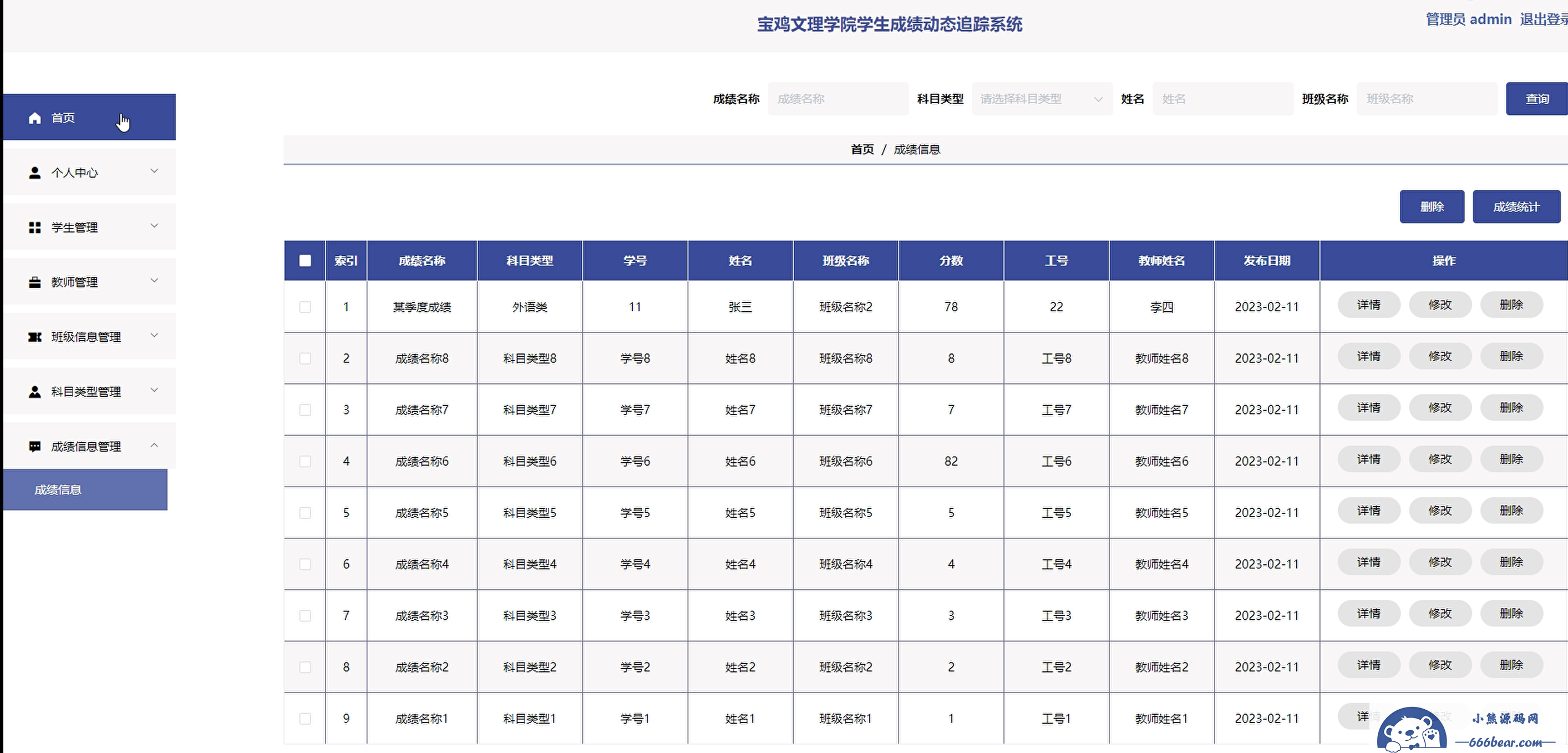Click 修改 for 成绩名称4 row
The width and height of the screenshot is (1568, 753).
[x=1440, y=562]
